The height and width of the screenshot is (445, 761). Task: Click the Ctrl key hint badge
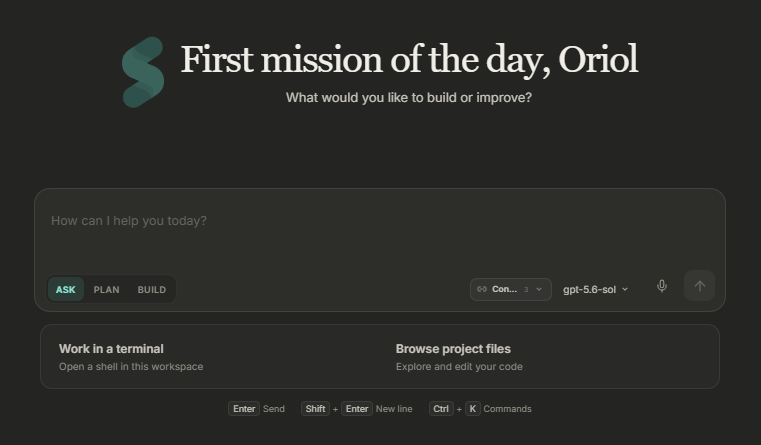441,409
